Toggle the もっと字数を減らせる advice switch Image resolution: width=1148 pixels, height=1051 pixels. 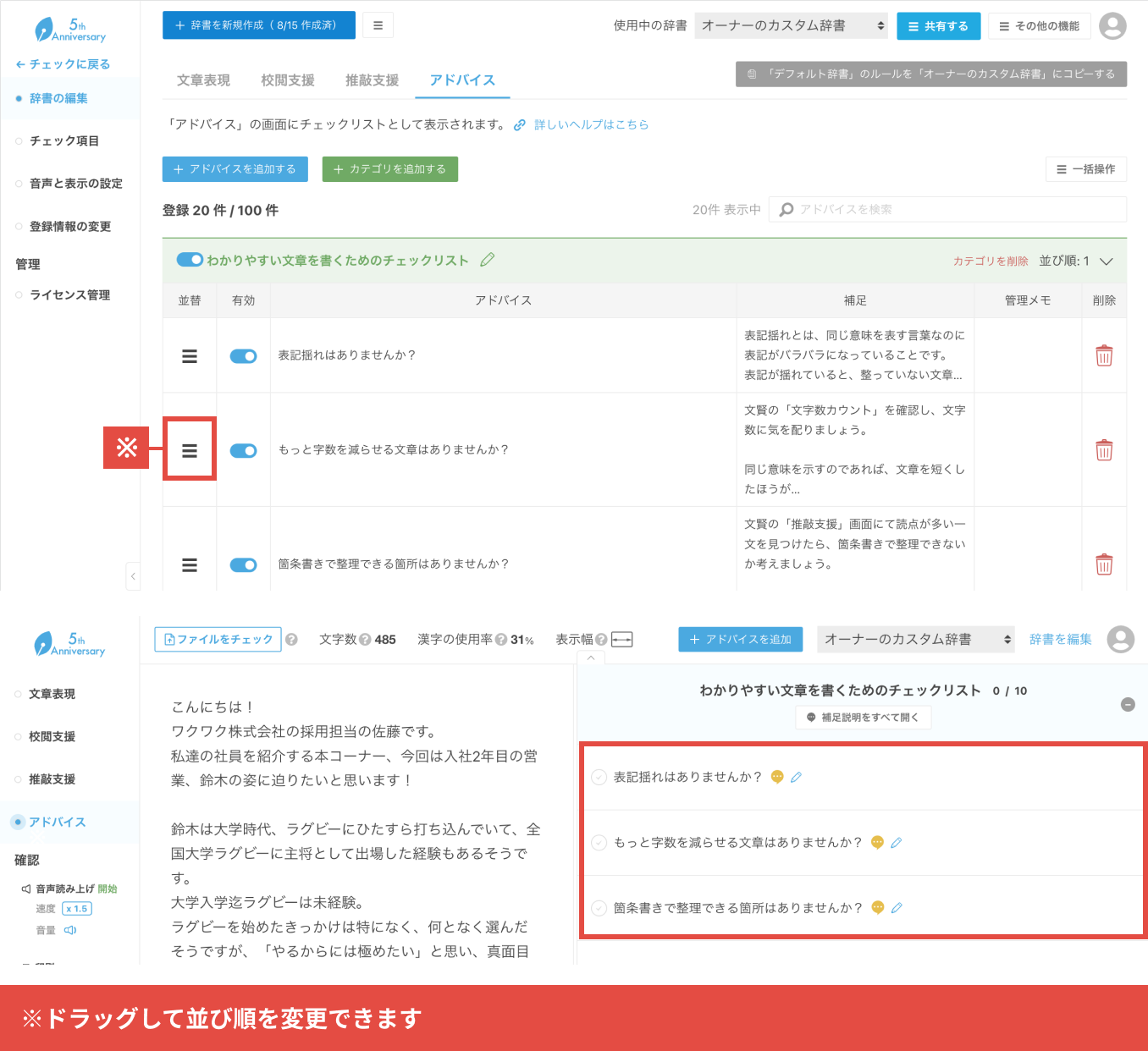tap(244, 450)
